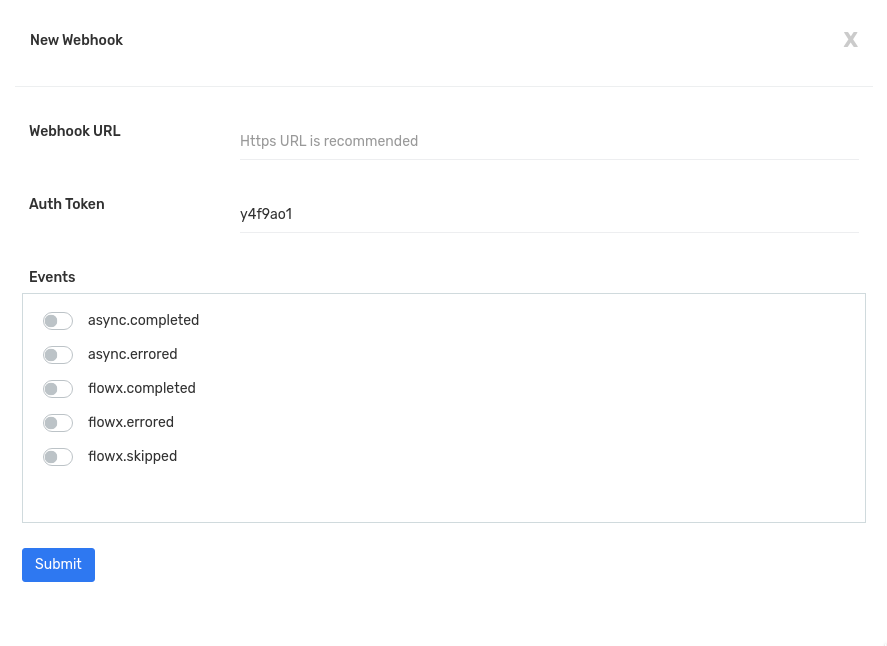Click the Events section heading

[52, 277]
